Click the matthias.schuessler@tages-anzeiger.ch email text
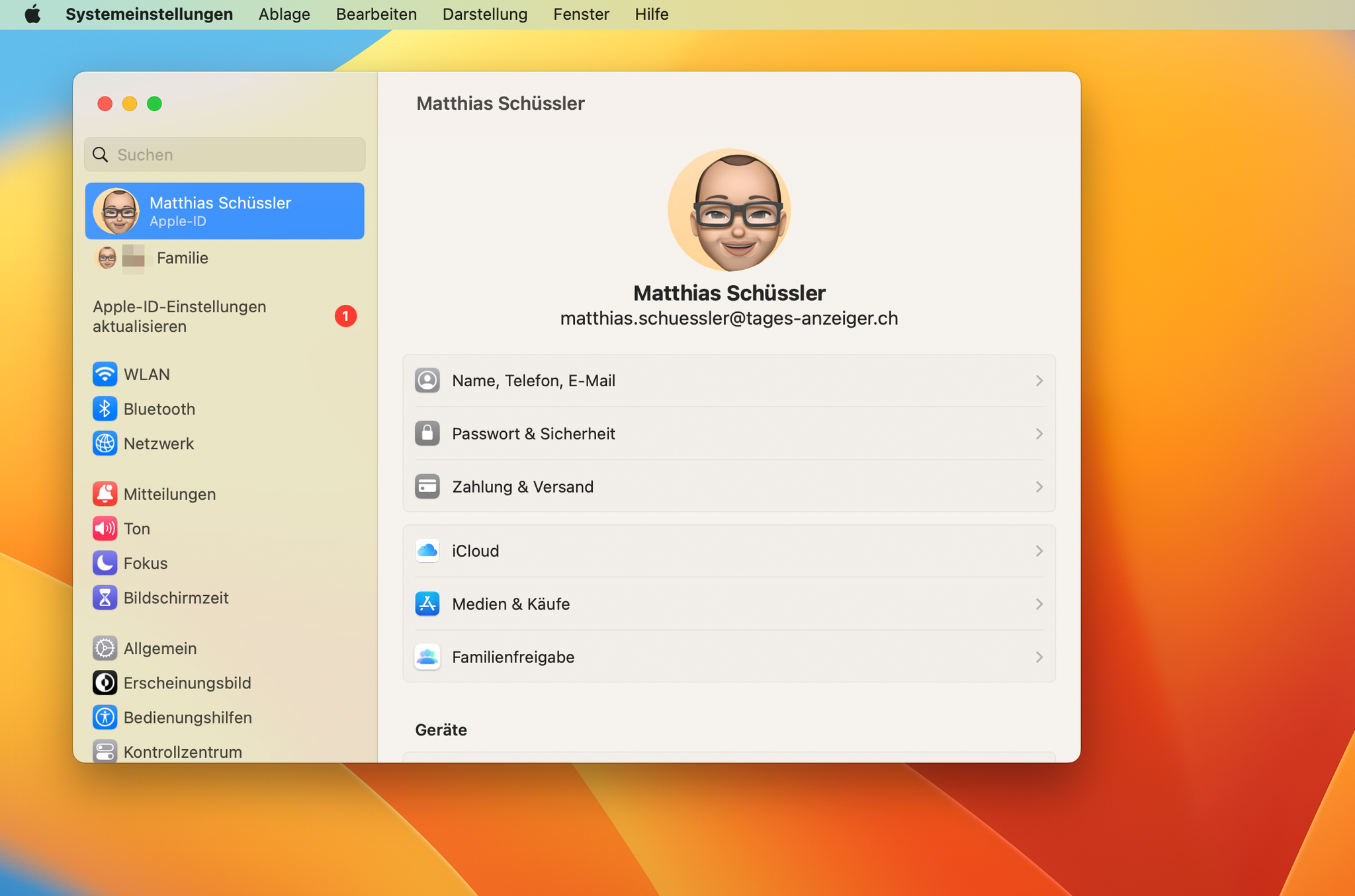 click(729, 318)
